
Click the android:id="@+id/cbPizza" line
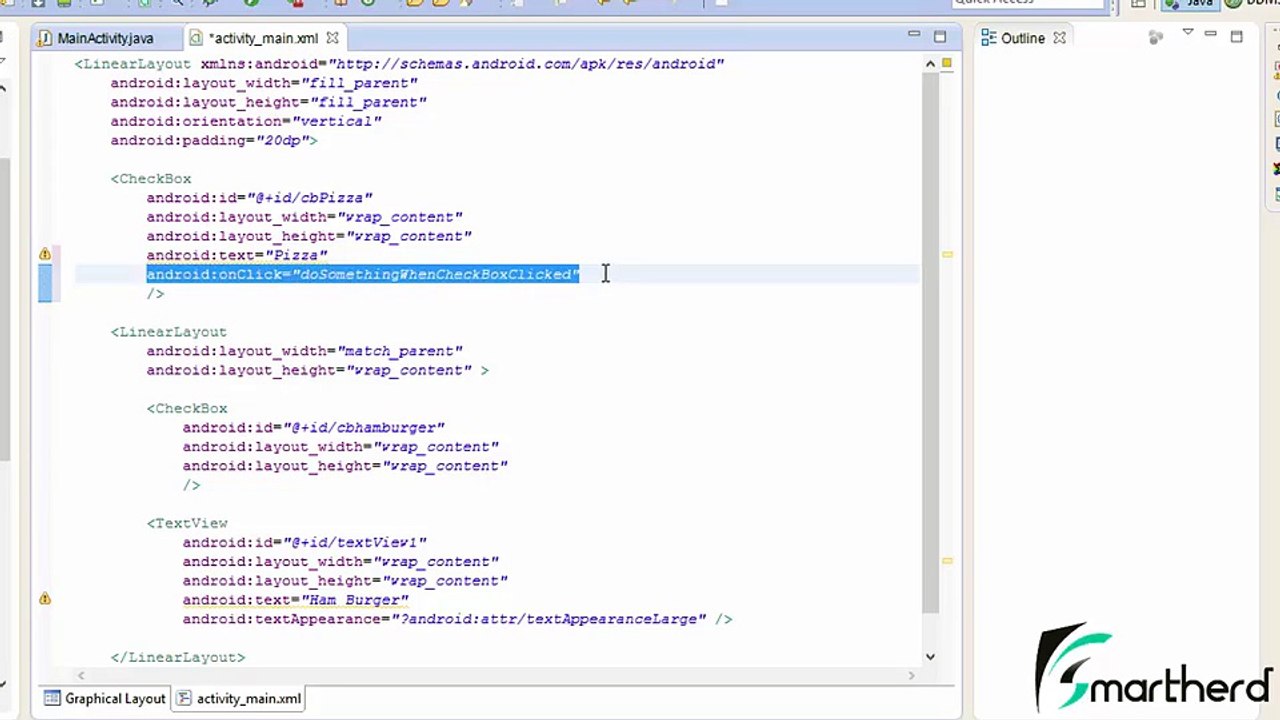(x=259, y=198)
